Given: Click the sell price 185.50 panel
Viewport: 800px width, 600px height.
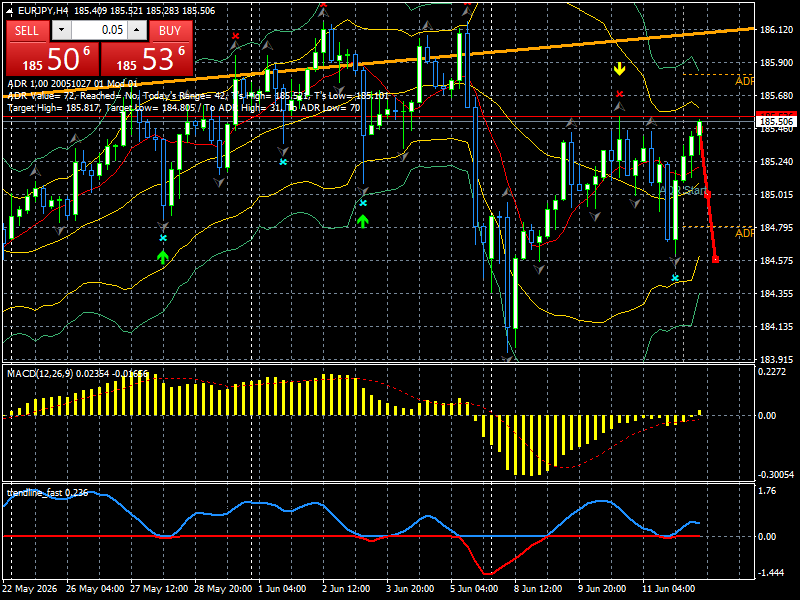Looking at the screenshot, I should click(x=53, y=59).
